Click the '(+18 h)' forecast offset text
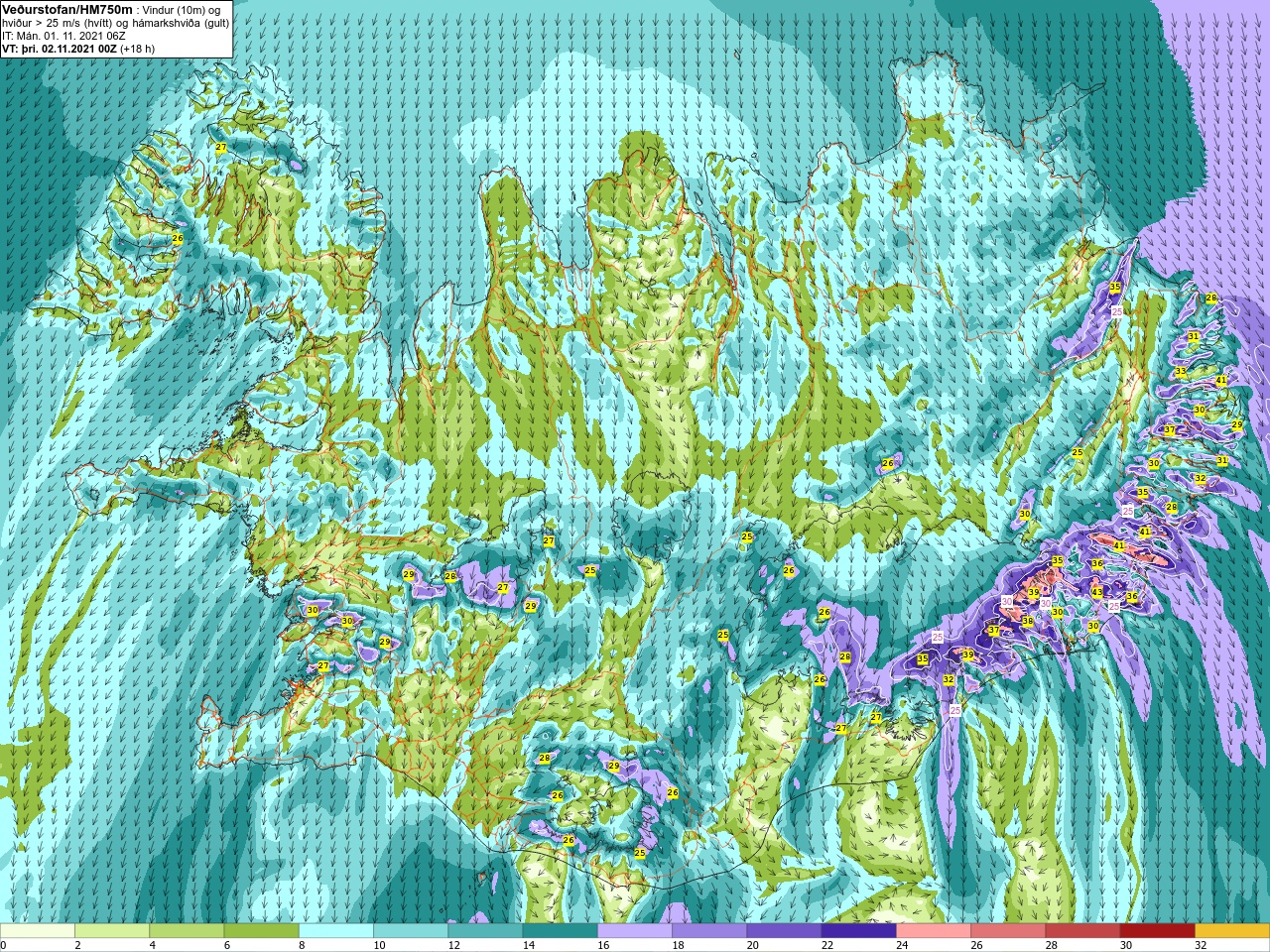 coord(137,49)
